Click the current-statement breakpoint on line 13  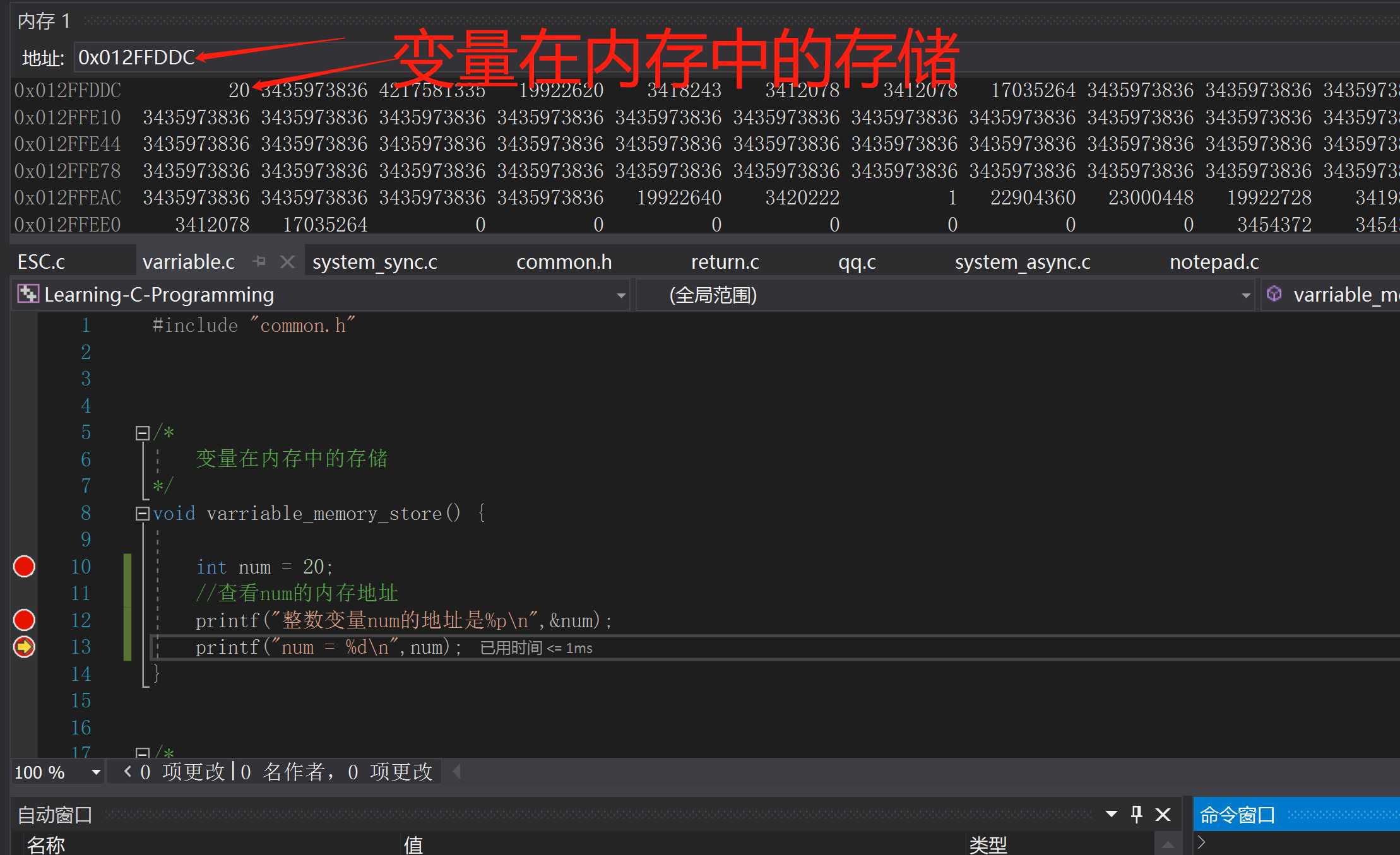pyautogui.click(x=24, y=647)
